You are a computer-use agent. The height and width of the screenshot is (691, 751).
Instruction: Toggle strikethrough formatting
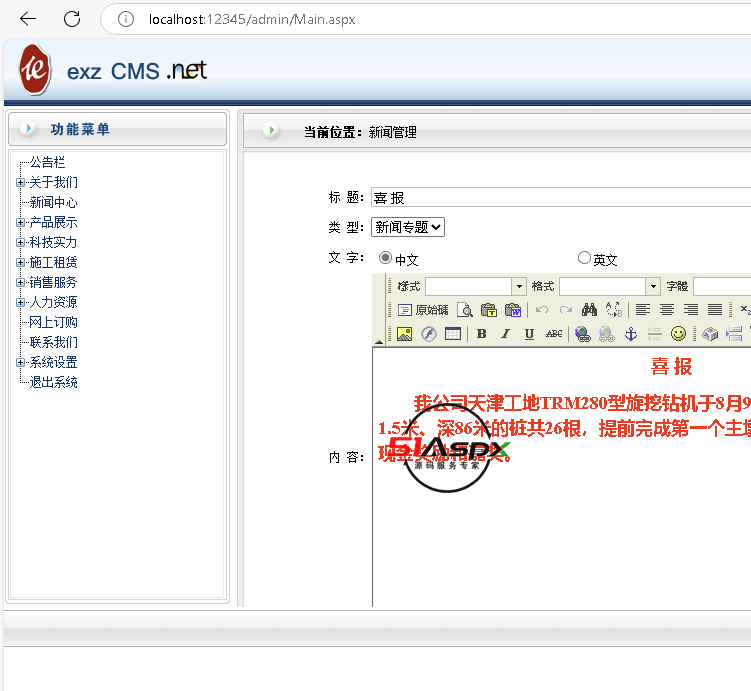point(554,334)
